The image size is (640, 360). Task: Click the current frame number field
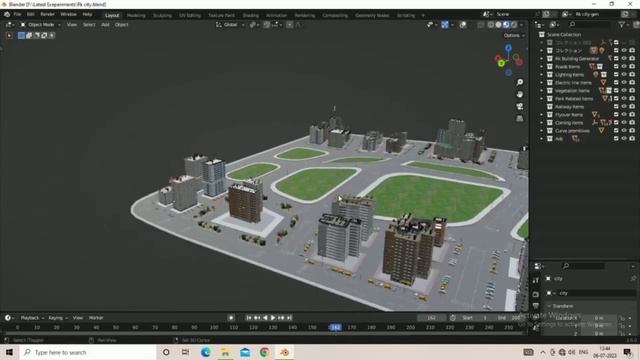[431, 318]
